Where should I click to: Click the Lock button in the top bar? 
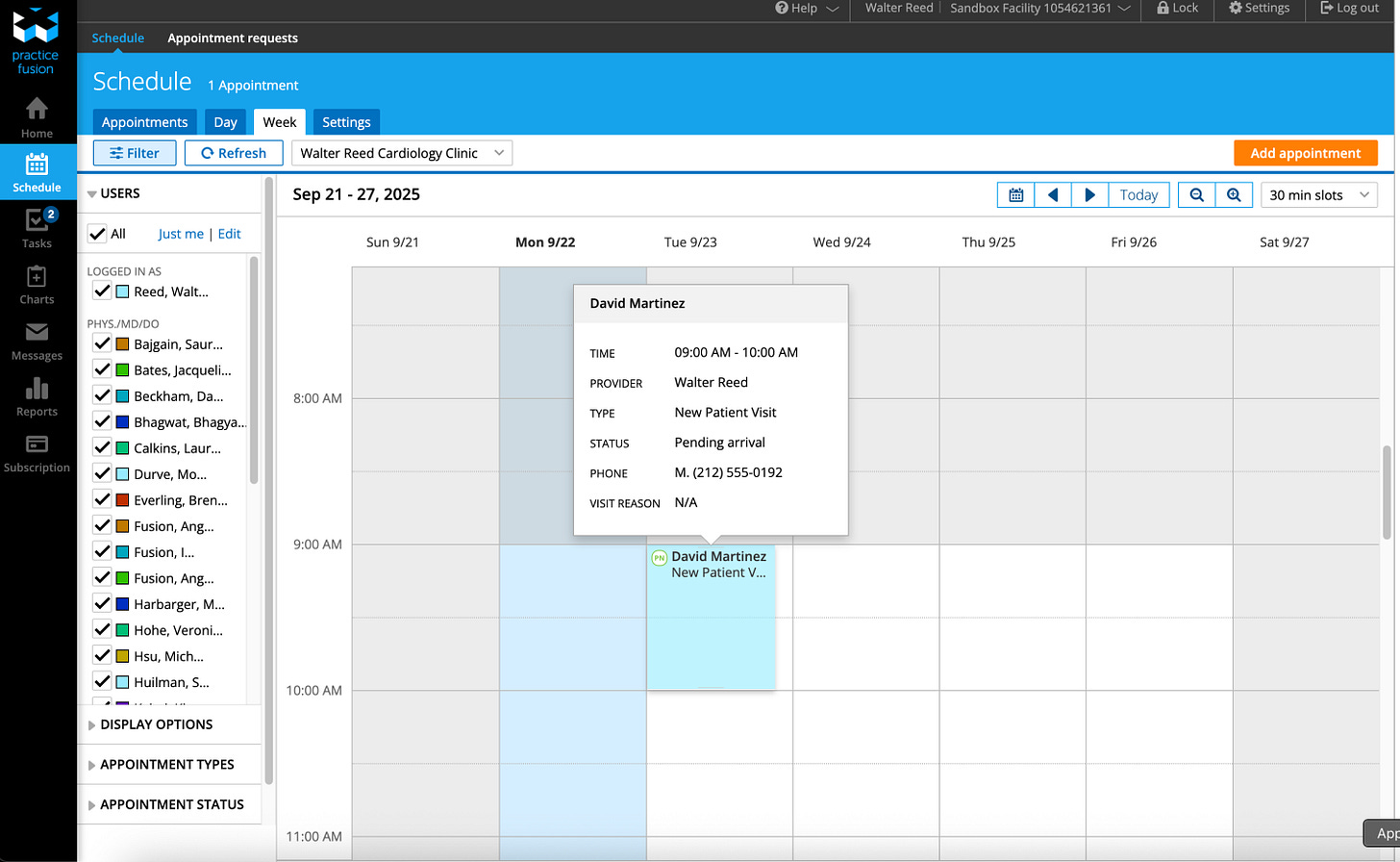coord(1177,8)
